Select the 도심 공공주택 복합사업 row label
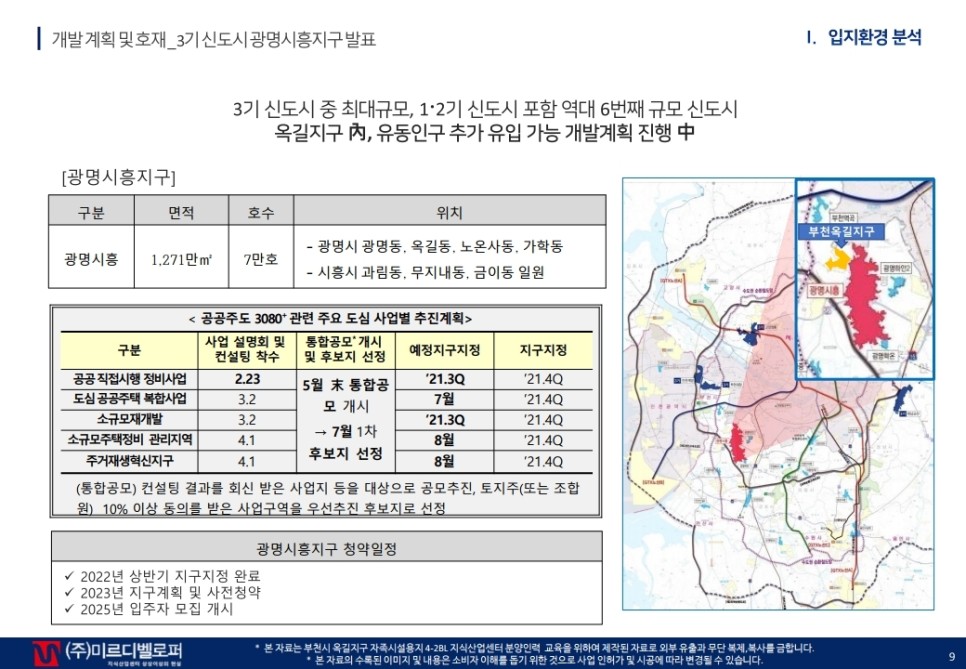 (x=129, y=399)
